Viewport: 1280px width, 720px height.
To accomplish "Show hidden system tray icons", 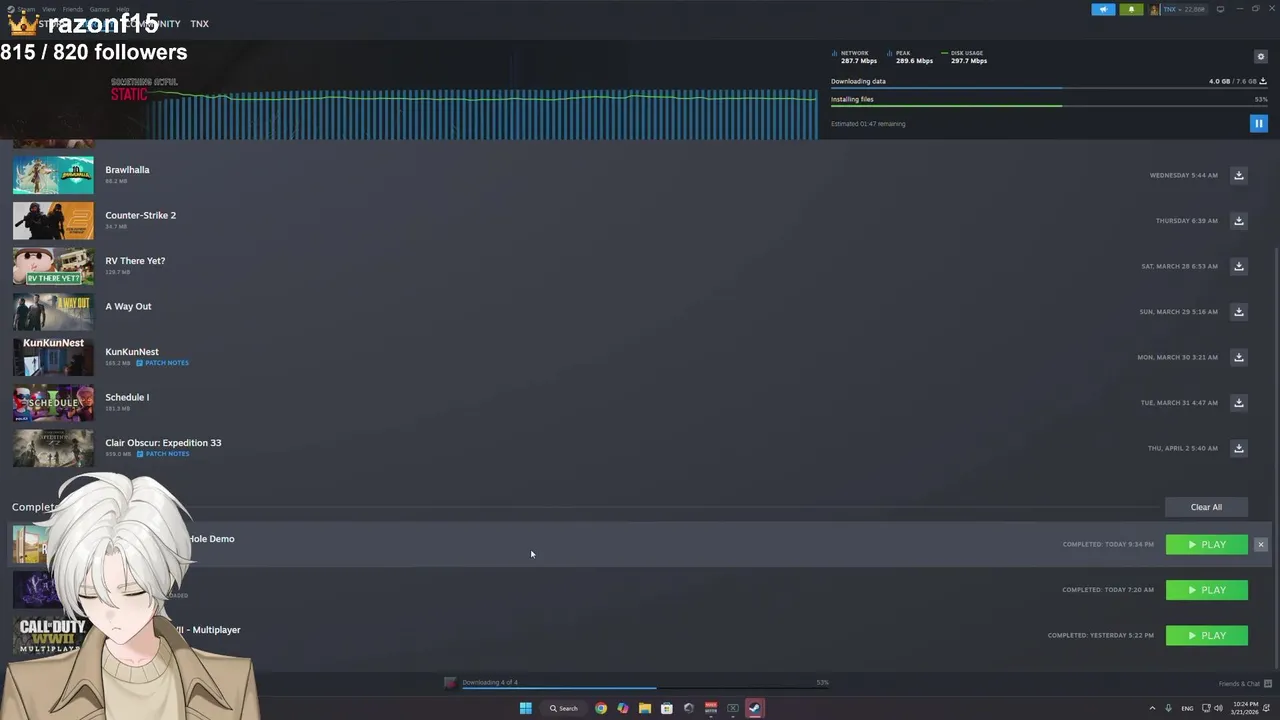I will 1151,708.
